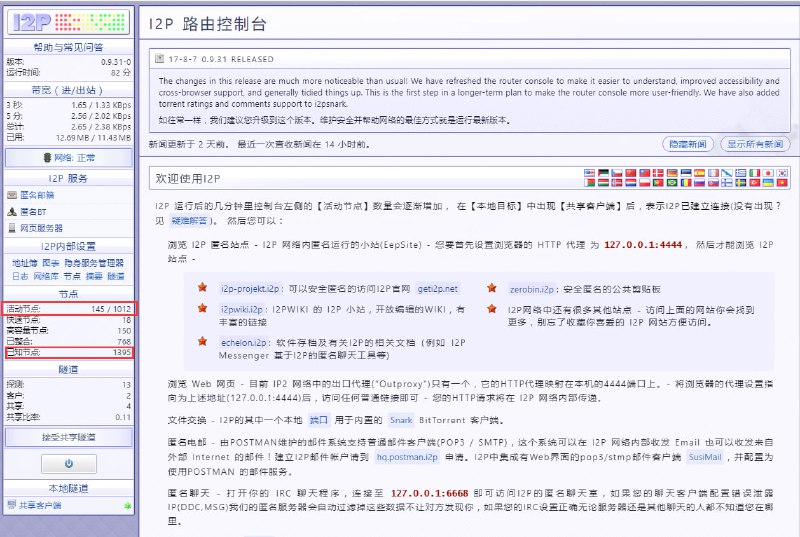Click the news headline 17-8-7 0.9.31 RELEASED
The image size is (800, 537).
[221, 59]
